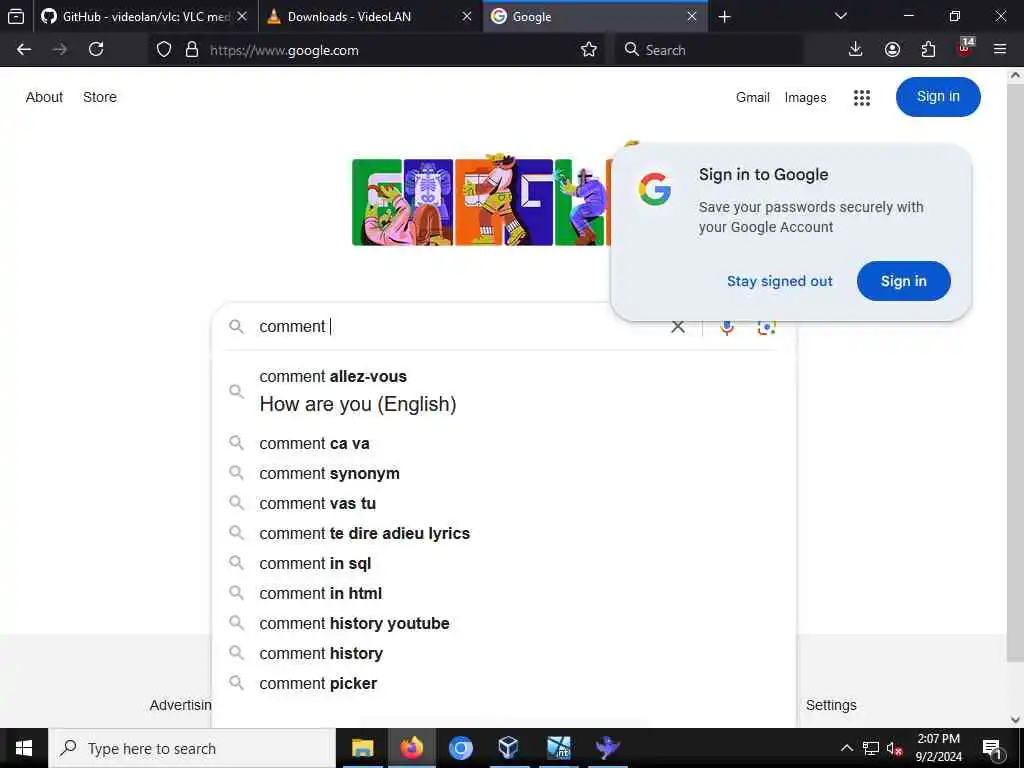Open the About link
The height and width of the screenshot is (768, 1024).
[x=44, y=97]
